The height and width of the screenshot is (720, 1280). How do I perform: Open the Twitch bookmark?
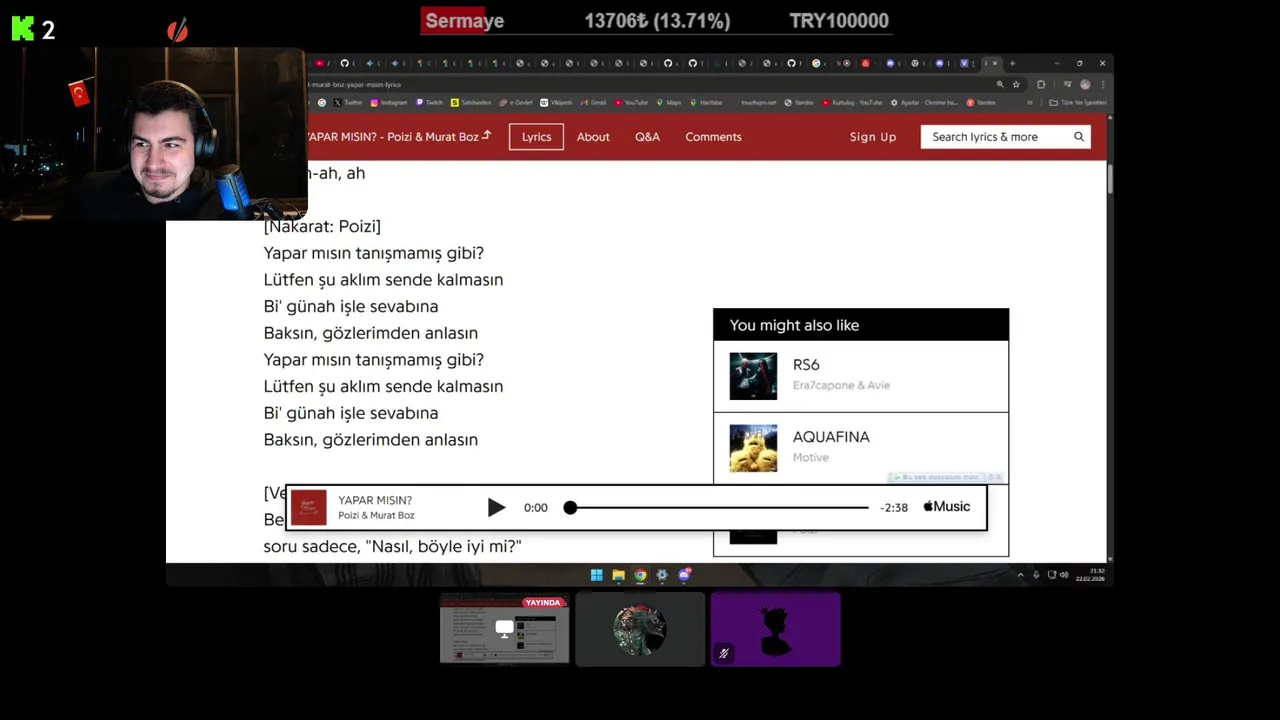point(430,102)
